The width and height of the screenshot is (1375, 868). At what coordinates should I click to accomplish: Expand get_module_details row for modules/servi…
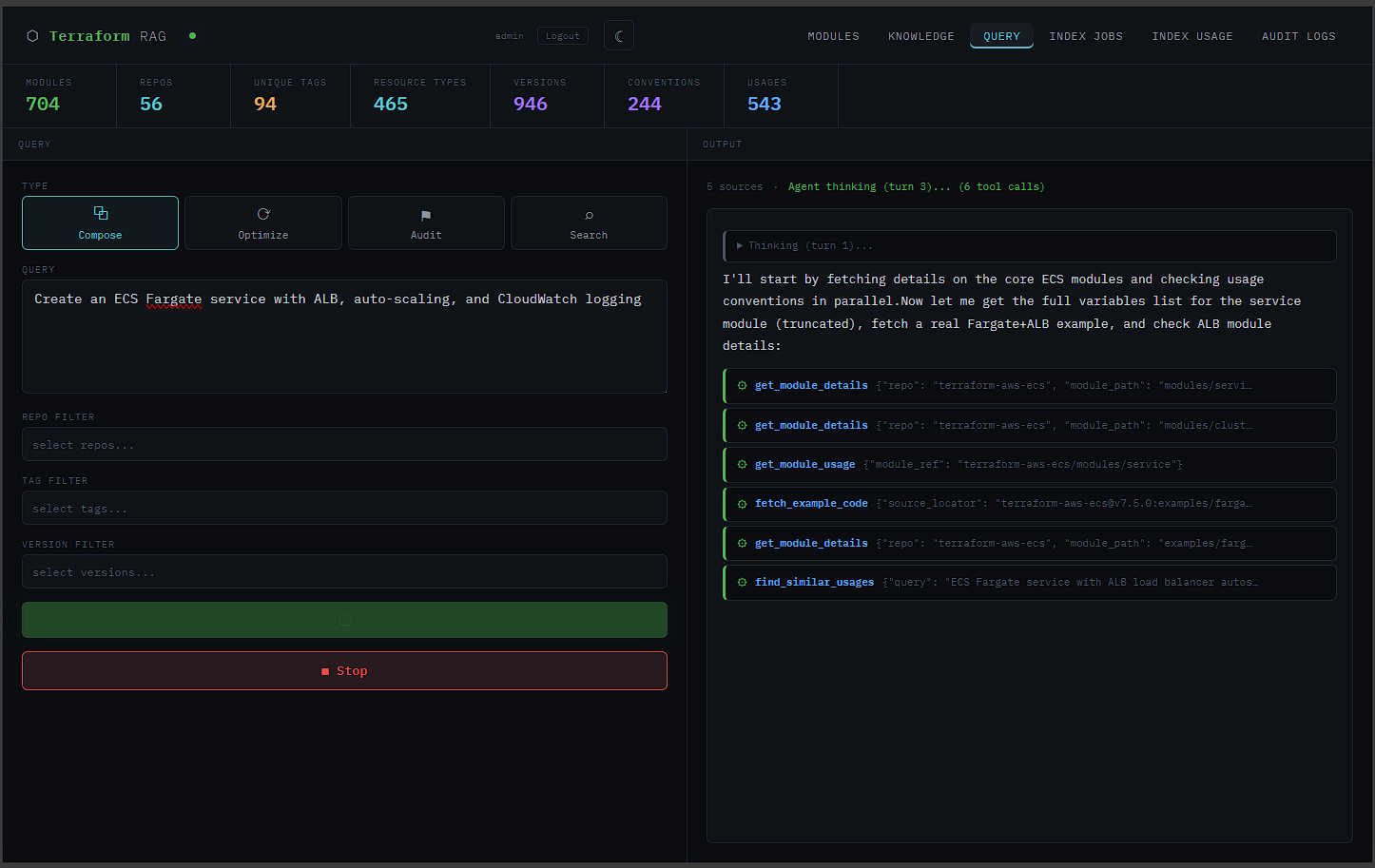click(x=1030, y=386)
